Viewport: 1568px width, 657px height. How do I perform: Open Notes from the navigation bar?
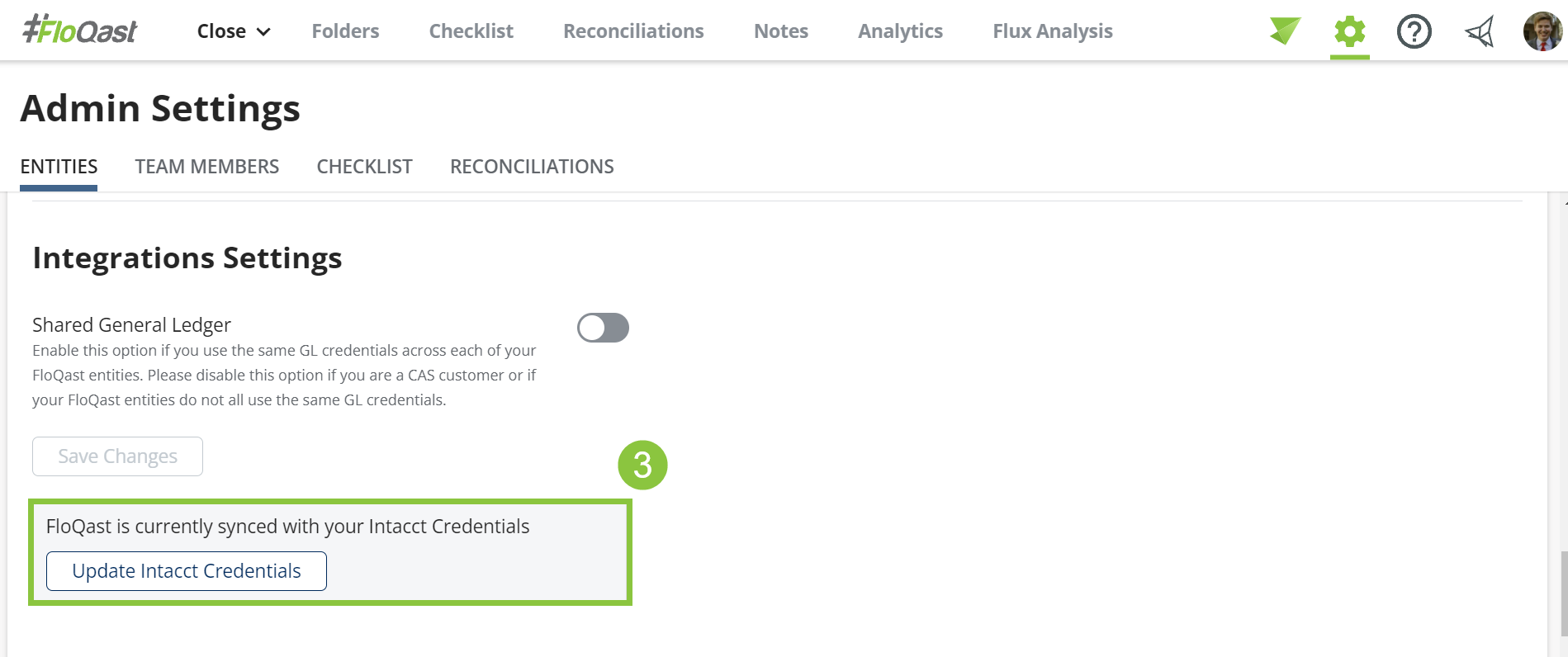780,31
